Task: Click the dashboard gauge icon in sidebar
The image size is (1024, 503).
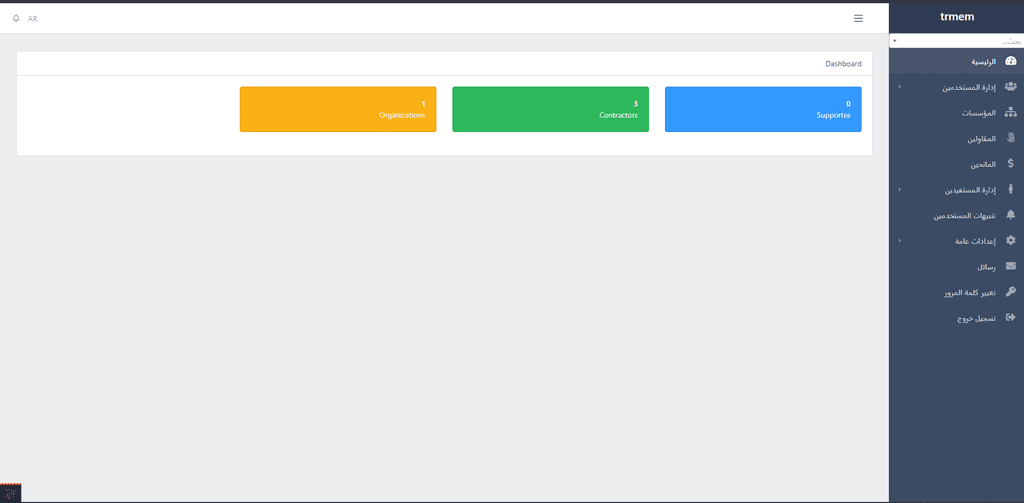Action: click(1010, 61)
